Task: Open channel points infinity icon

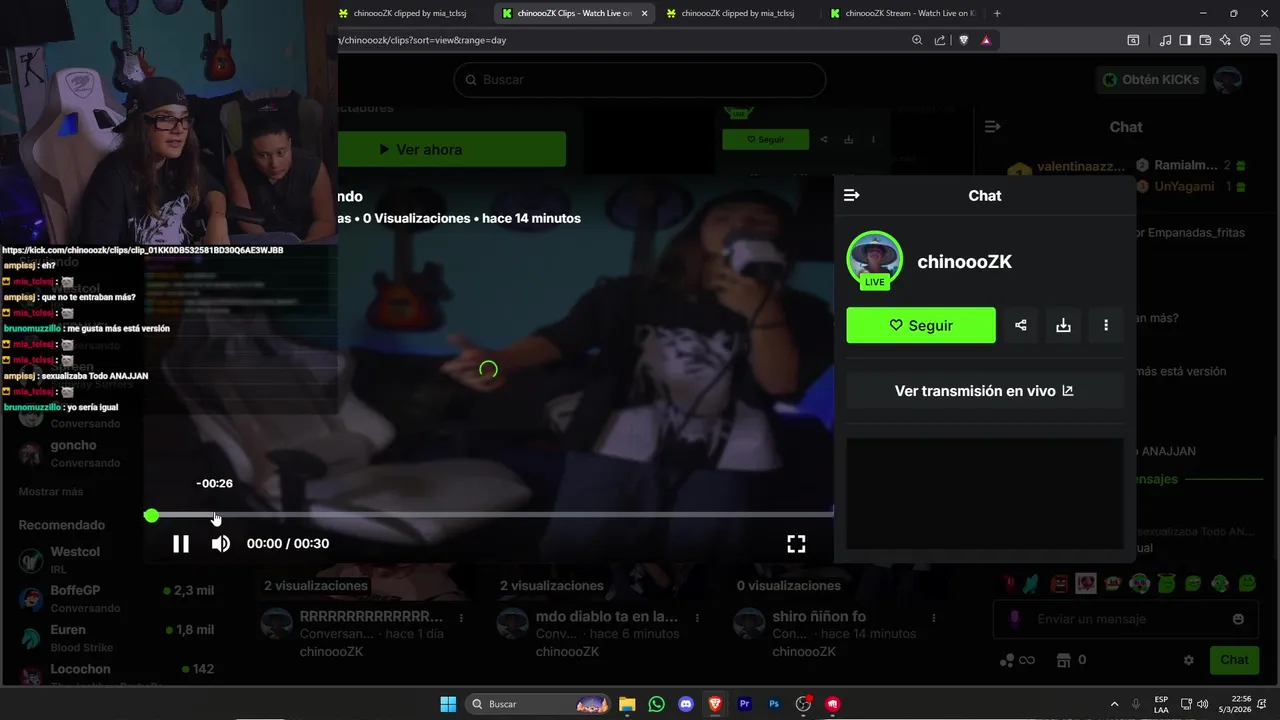Action: click(1017, 660)
